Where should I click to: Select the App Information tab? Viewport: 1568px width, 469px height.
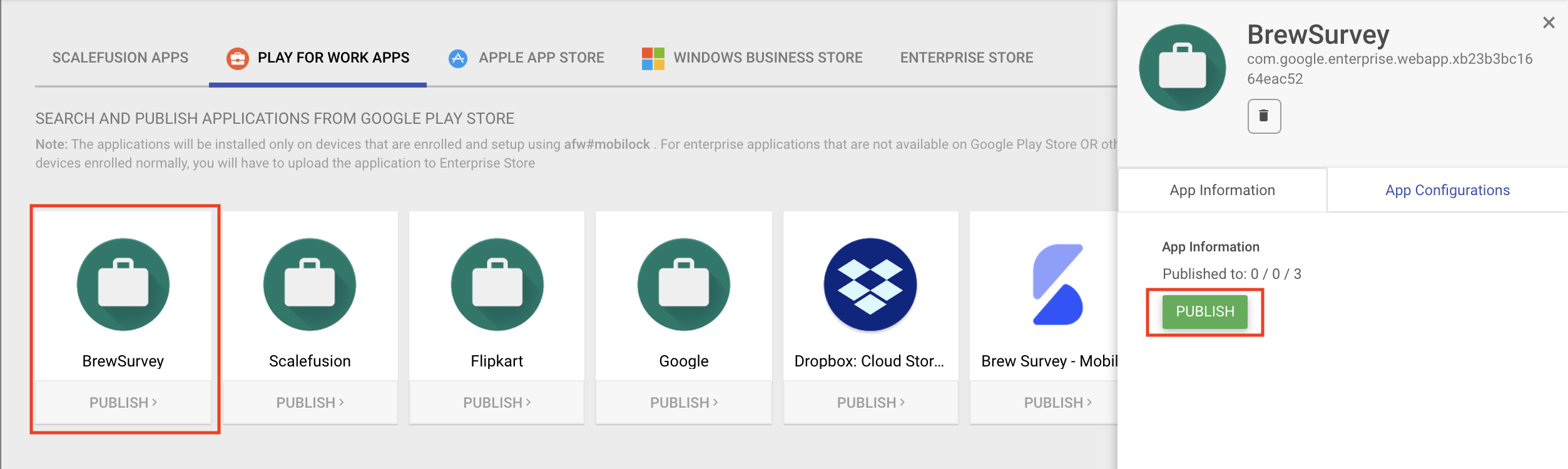1223,190
